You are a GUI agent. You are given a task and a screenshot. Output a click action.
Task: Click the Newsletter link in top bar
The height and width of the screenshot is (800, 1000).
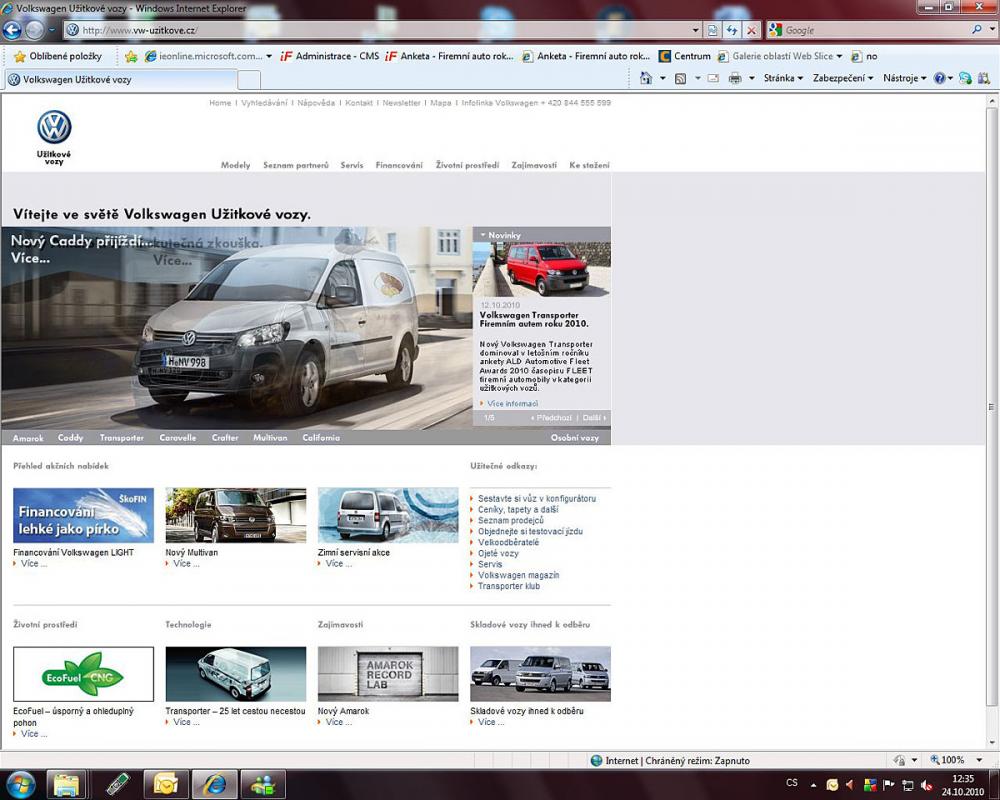[x=402, y=103]
